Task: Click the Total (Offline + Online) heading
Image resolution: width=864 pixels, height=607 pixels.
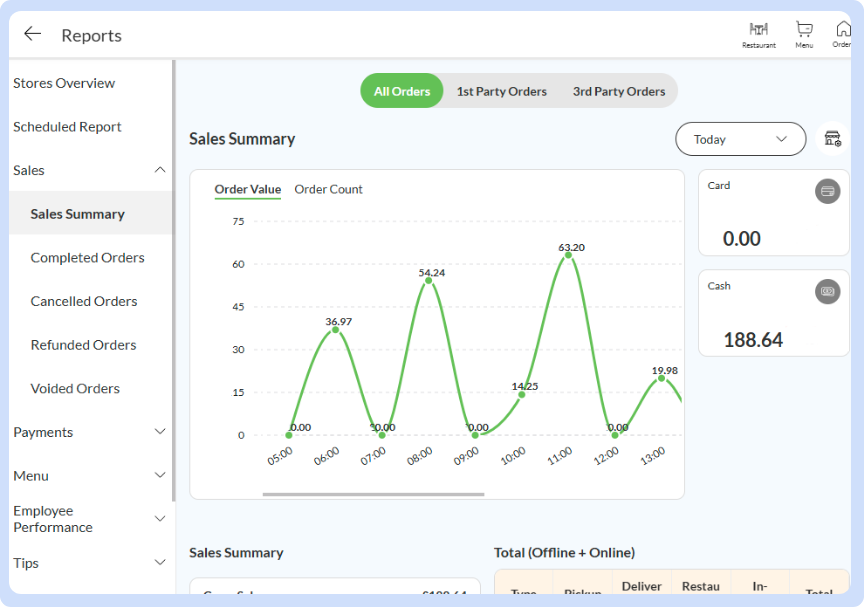Action: 564,552
